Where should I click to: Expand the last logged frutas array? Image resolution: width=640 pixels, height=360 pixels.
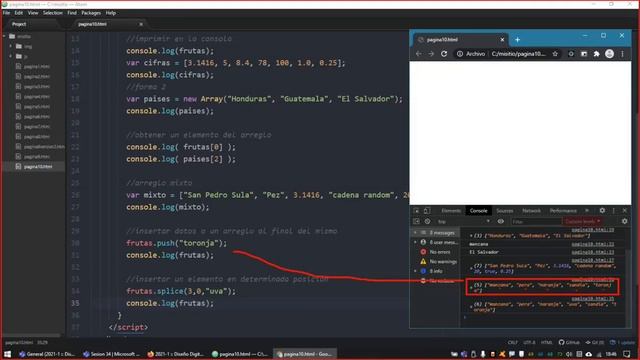[471, 307]
